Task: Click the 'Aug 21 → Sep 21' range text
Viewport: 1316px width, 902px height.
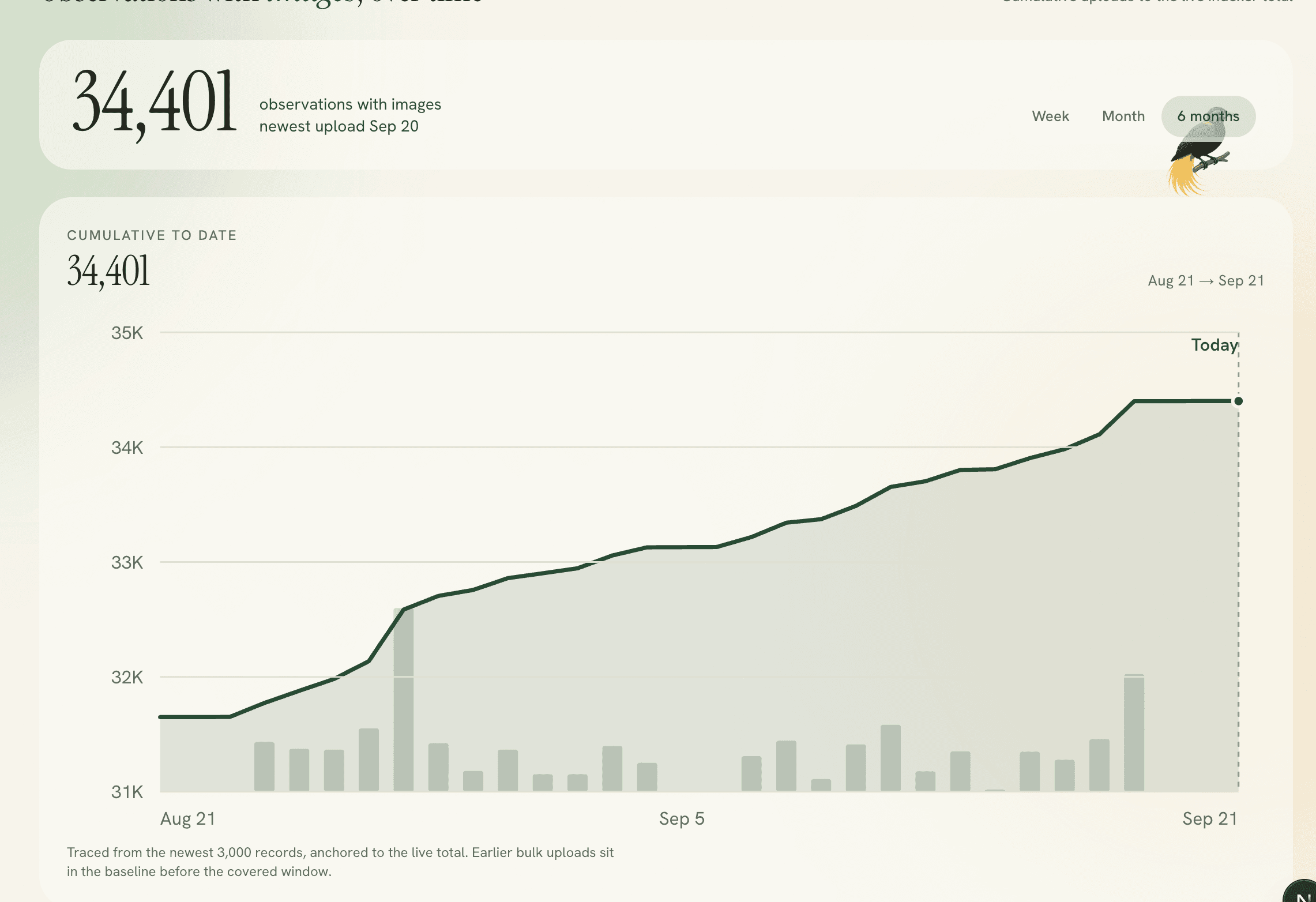Action: 1206,281
